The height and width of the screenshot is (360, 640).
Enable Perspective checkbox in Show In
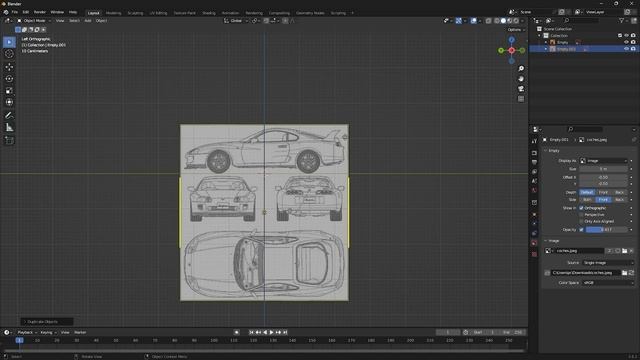[581, 215]
